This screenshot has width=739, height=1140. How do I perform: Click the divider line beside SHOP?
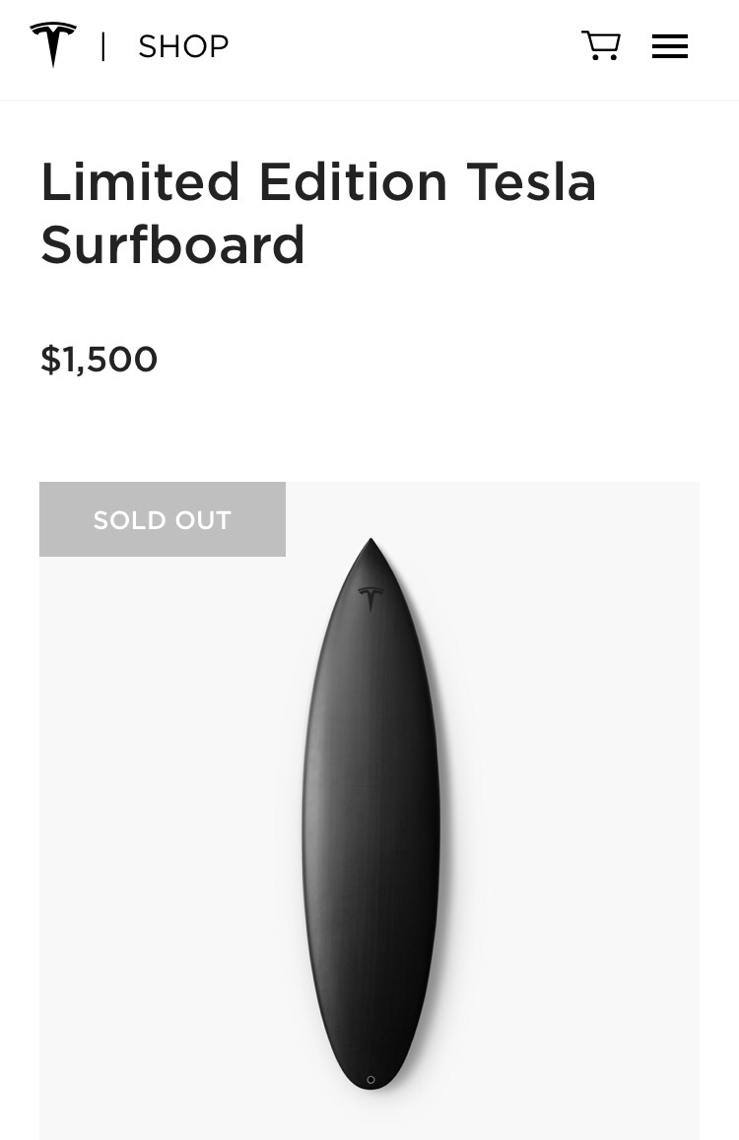pyautogui.click(x=103, y=47)
